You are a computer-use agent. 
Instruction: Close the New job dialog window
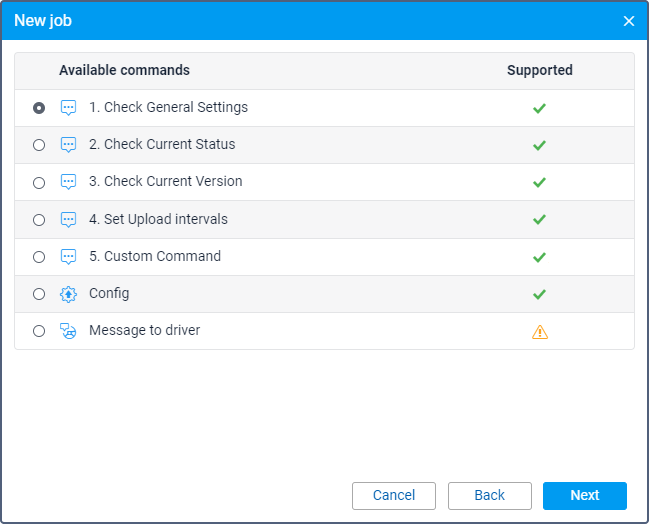point(628,21)
